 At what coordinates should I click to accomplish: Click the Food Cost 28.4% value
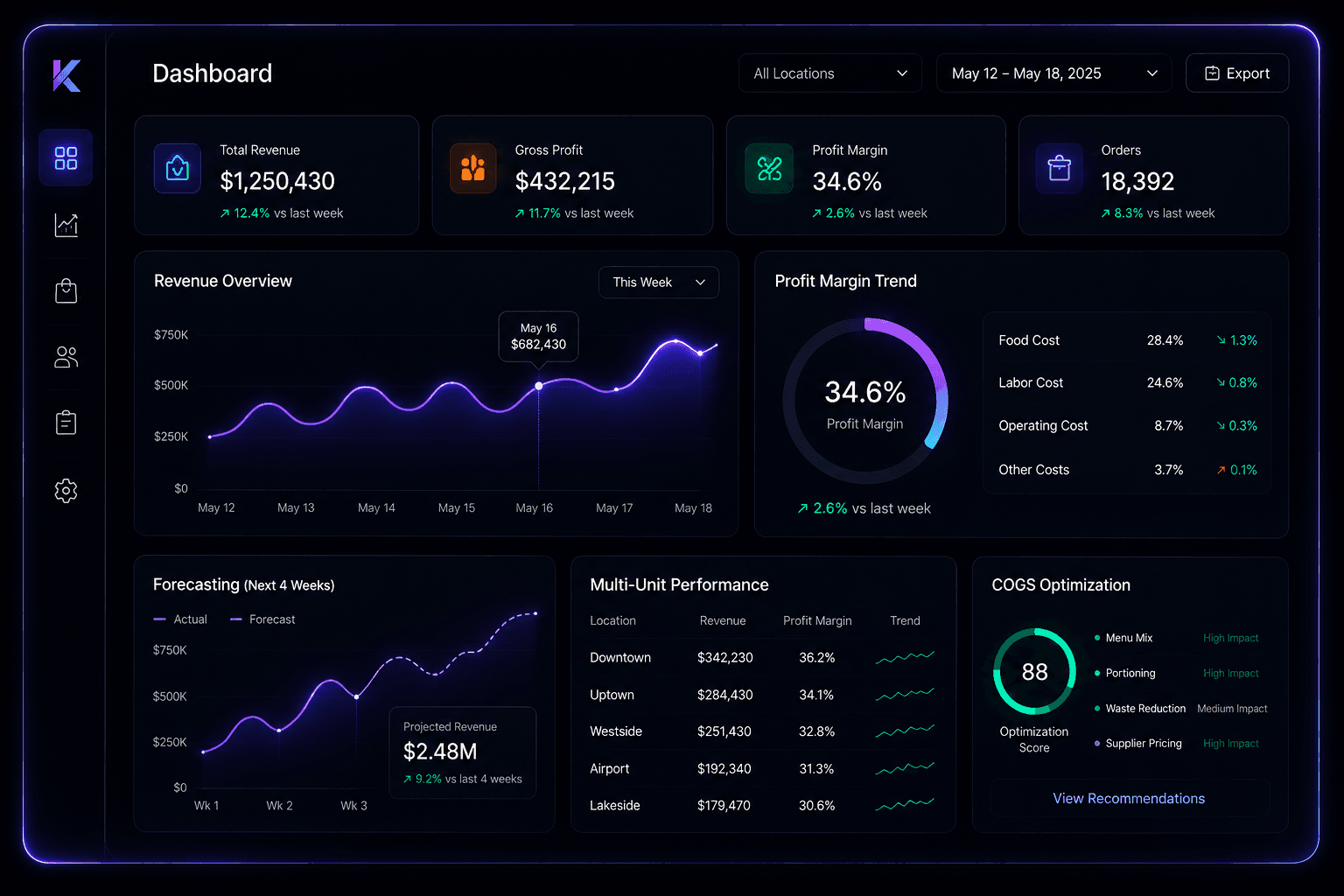1165,340
